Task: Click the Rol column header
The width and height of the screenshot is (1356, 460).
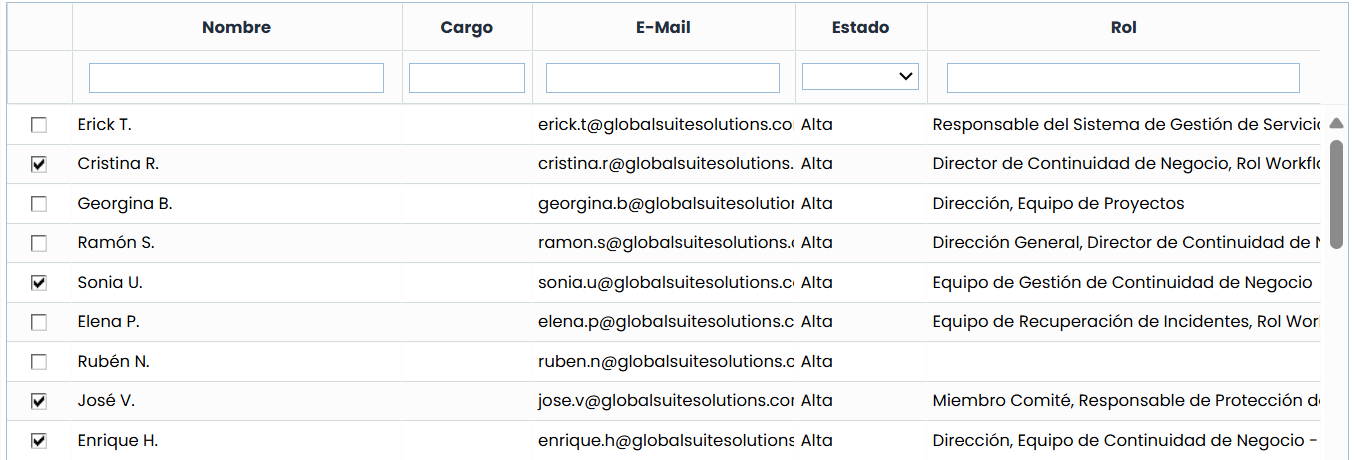Action: (x=1123, y=28)
